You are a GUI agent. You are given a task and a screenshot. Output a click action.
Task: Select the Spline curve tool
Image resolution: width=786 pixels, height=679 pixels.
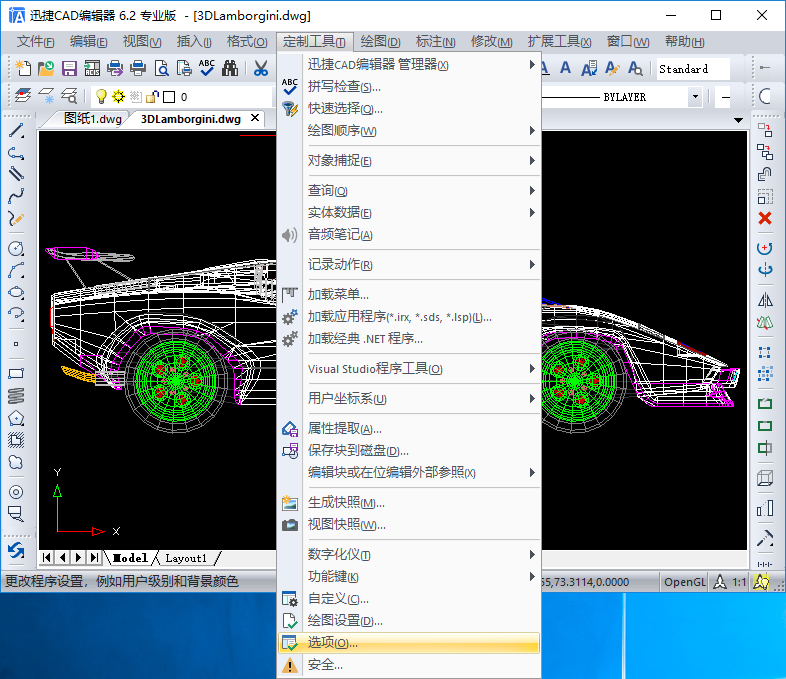(x=16, y=196)
